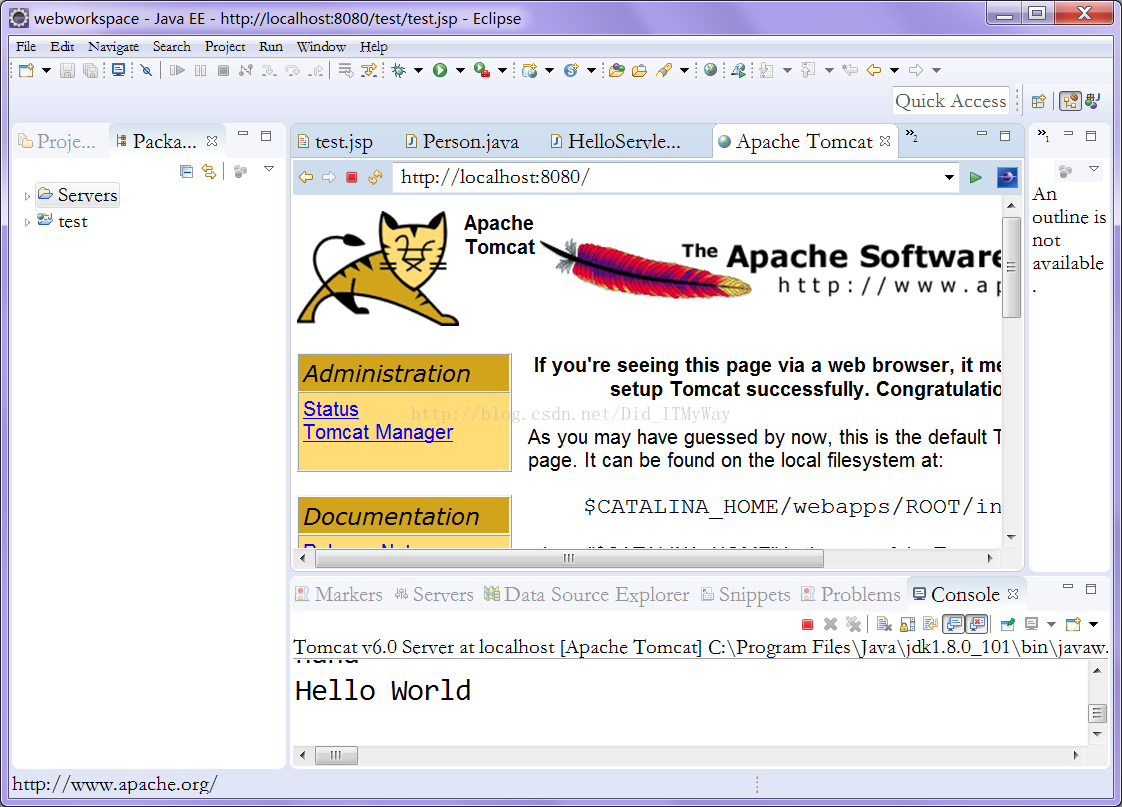
Task: Expand the test project node
Action: point(27,222)
